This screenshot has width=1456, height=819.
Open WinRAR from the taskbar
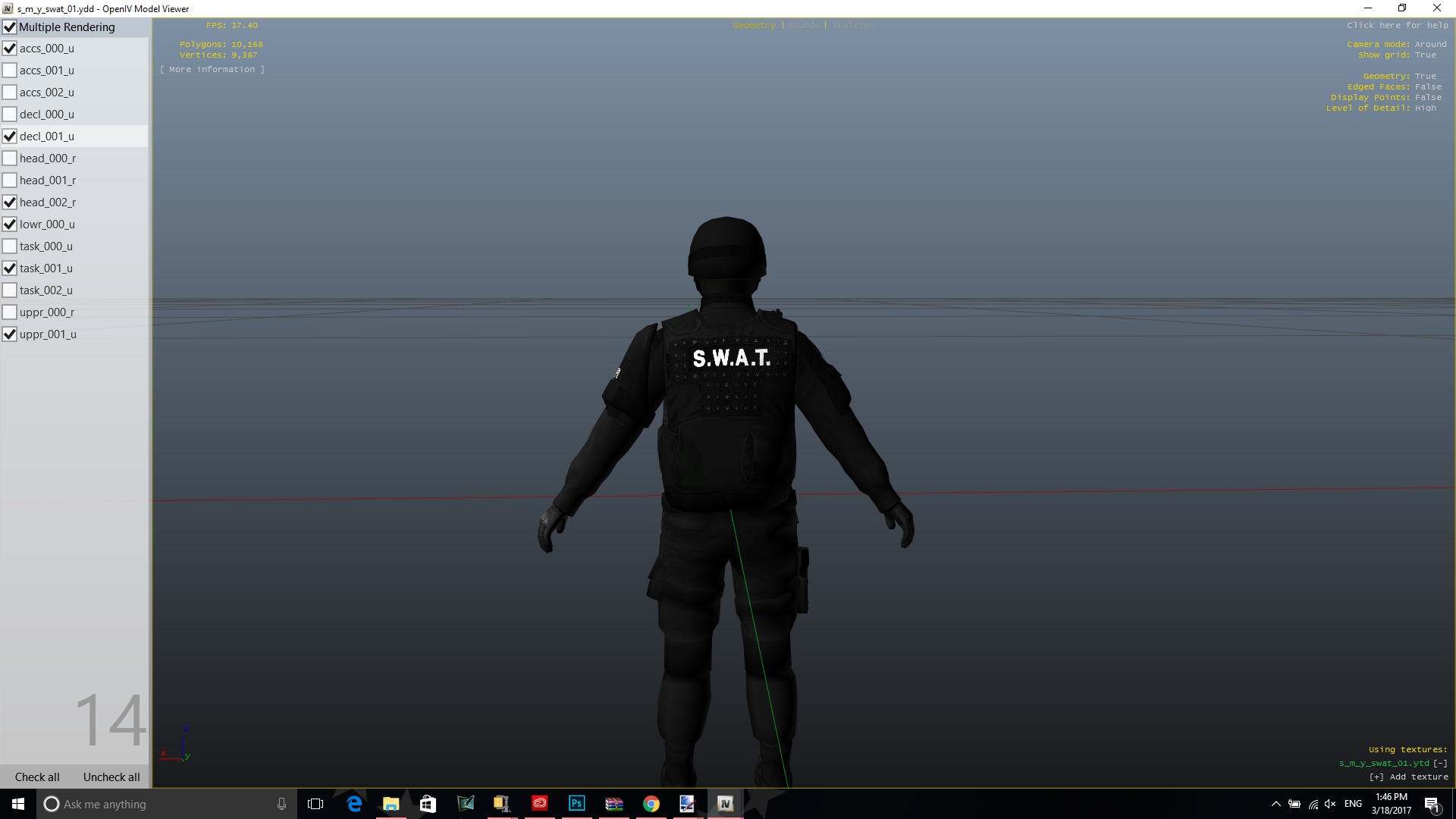point(614,804)
